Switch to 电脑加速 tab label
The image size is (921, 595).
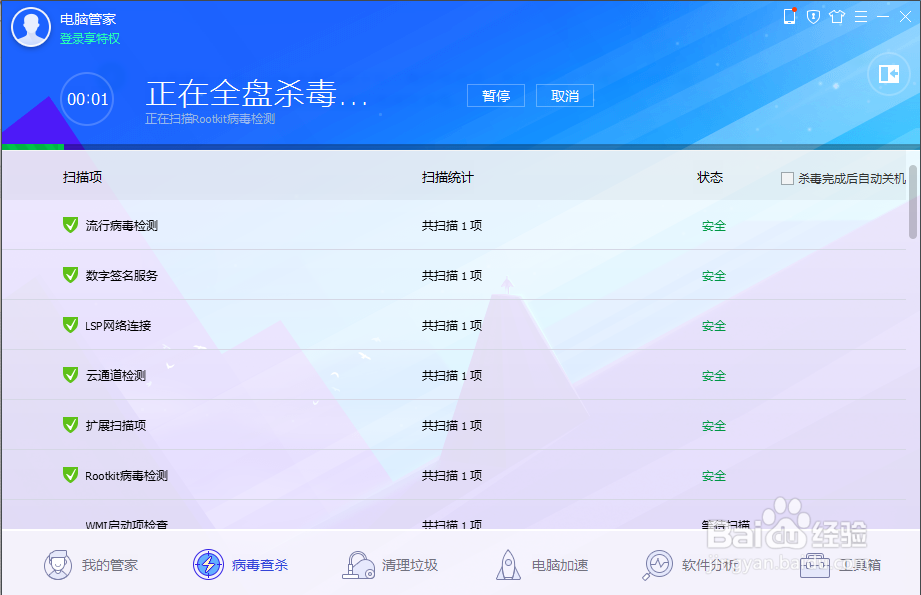click(560, 565)
